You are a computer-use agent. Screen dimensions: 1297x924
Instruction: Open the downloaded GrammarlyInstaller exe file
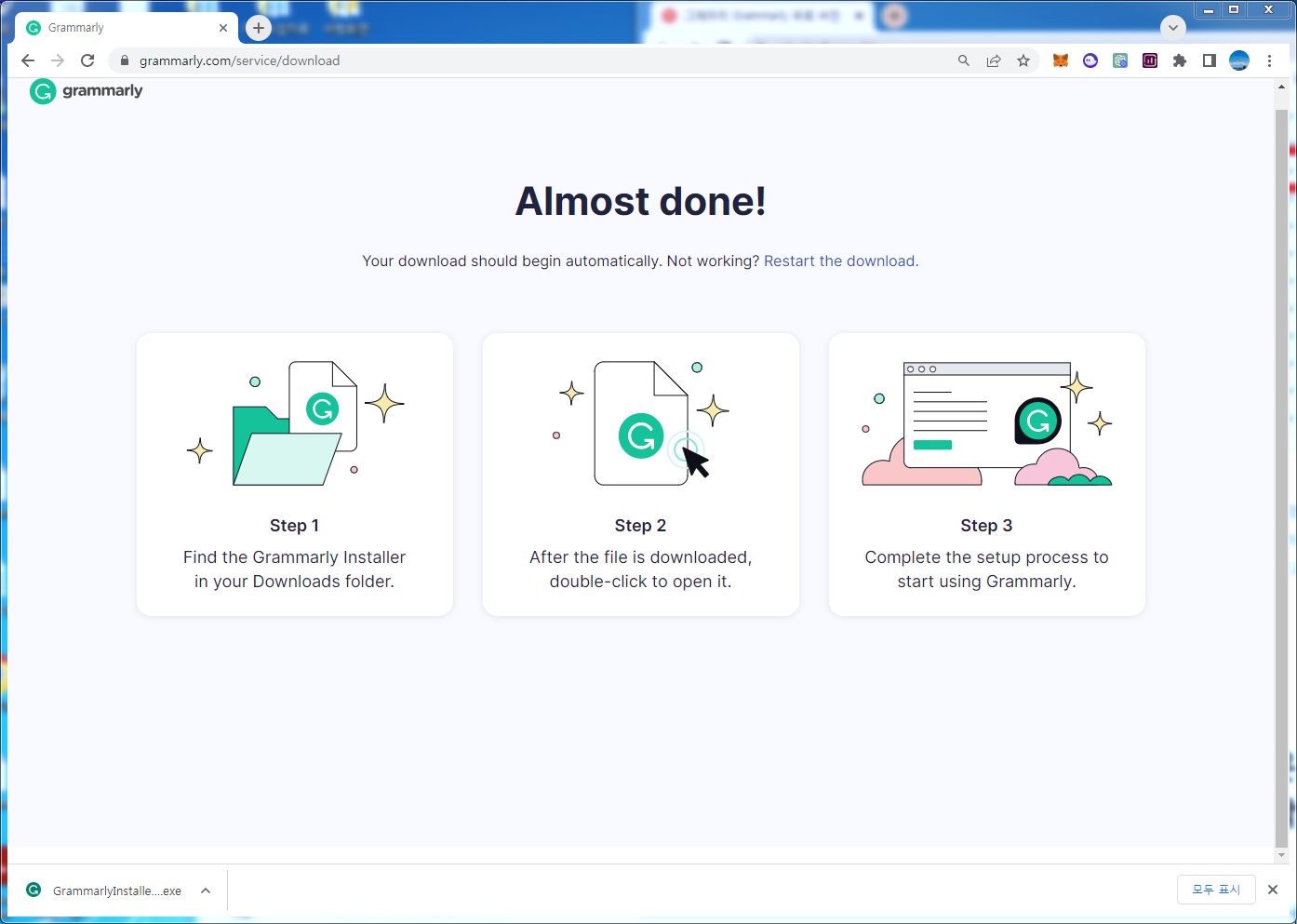tap(104, 891)
